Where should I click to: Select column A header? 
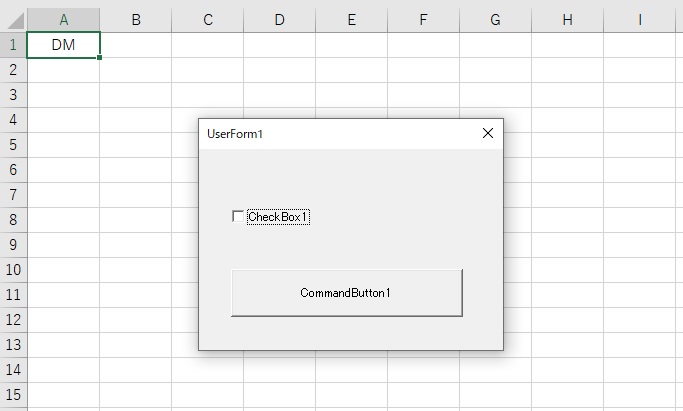64,20
